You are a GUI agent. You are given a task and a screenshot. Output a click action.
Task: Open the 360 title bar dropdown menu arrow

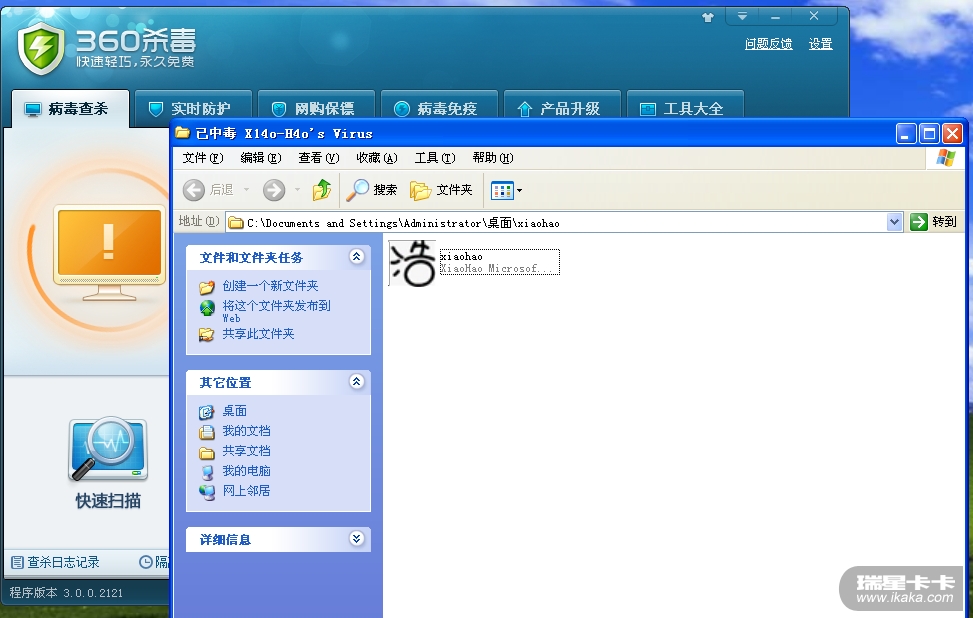tap(742, 17)
